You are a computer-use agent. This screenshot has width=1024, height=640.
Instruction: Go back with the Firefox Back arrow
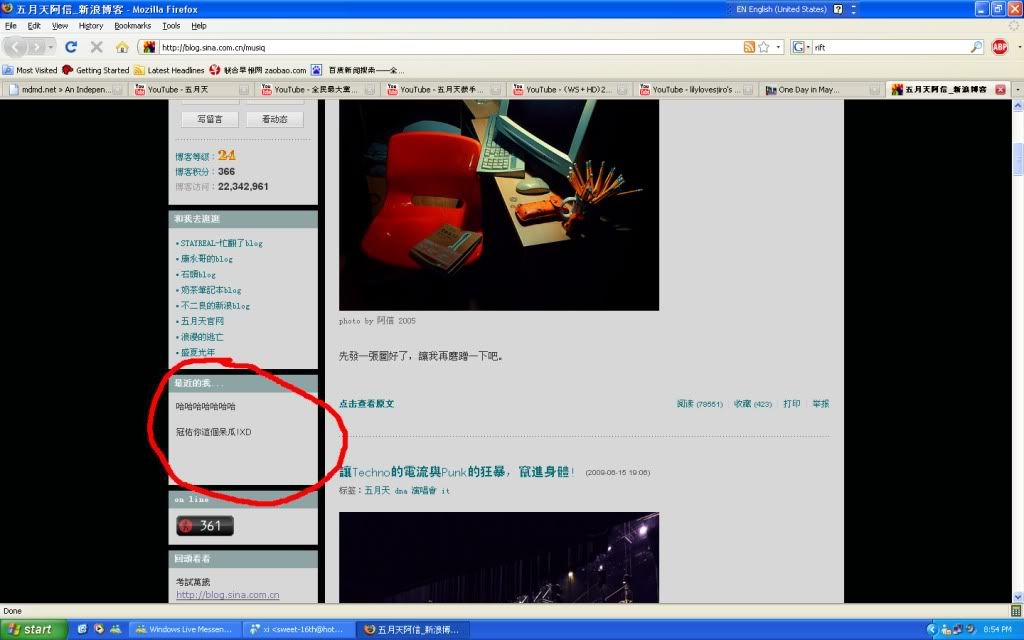point(16,47)
